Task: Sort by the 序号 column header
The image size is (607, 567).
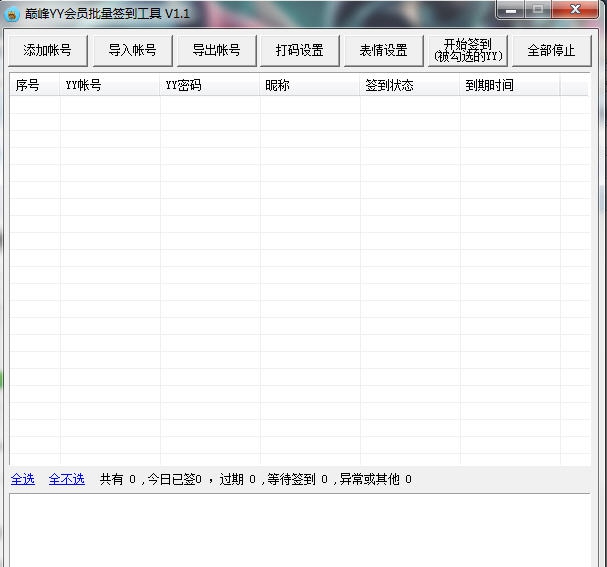Action: point(35,85)
